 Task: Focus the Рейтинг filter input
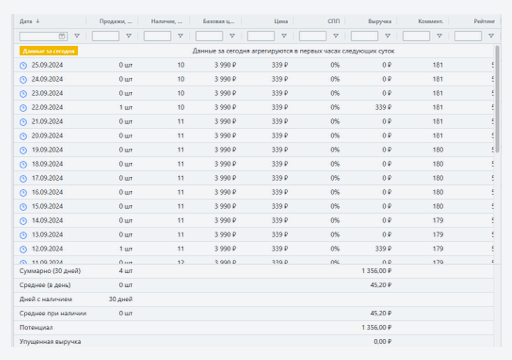(x=468, y=36)
